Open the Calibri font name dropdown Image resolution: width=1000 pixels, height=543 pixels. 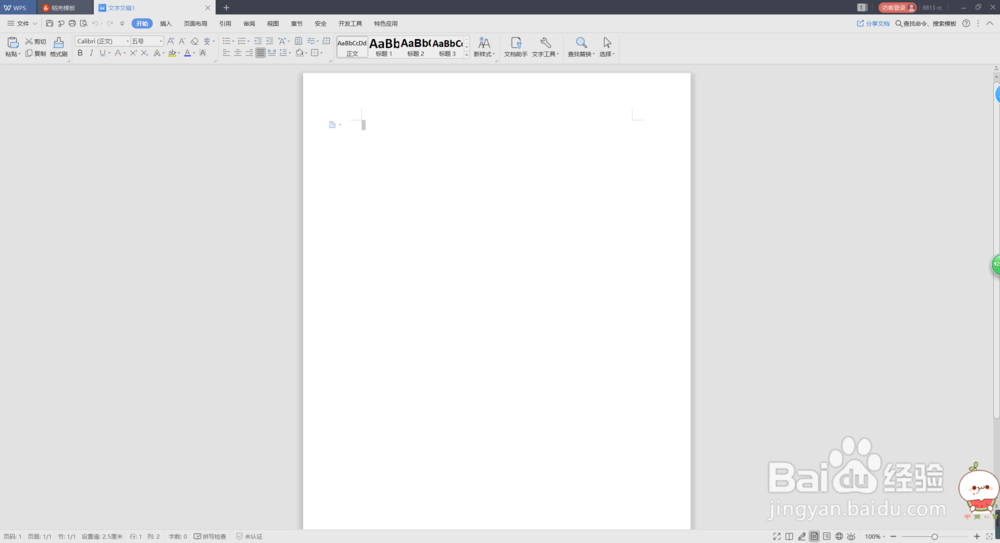point(127,41)
